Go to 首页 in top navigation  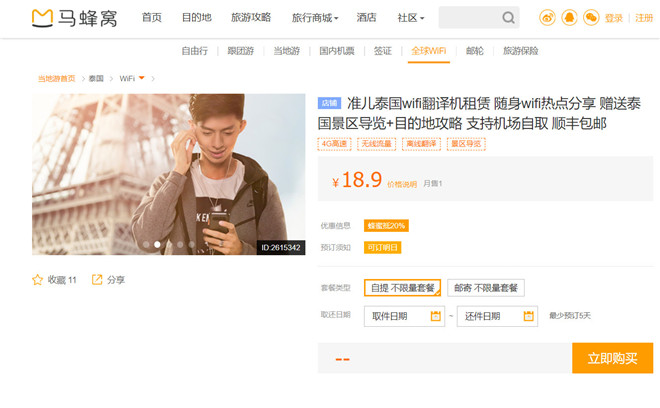[152, 18]
